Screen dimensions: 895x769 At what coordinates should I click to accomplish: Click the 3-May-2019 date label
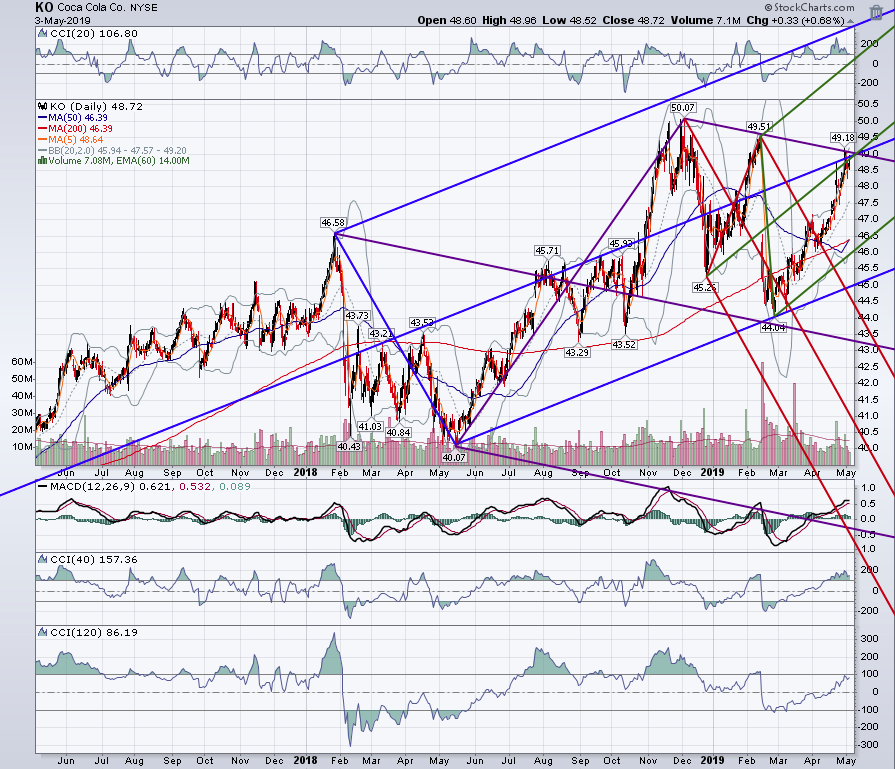62,21
